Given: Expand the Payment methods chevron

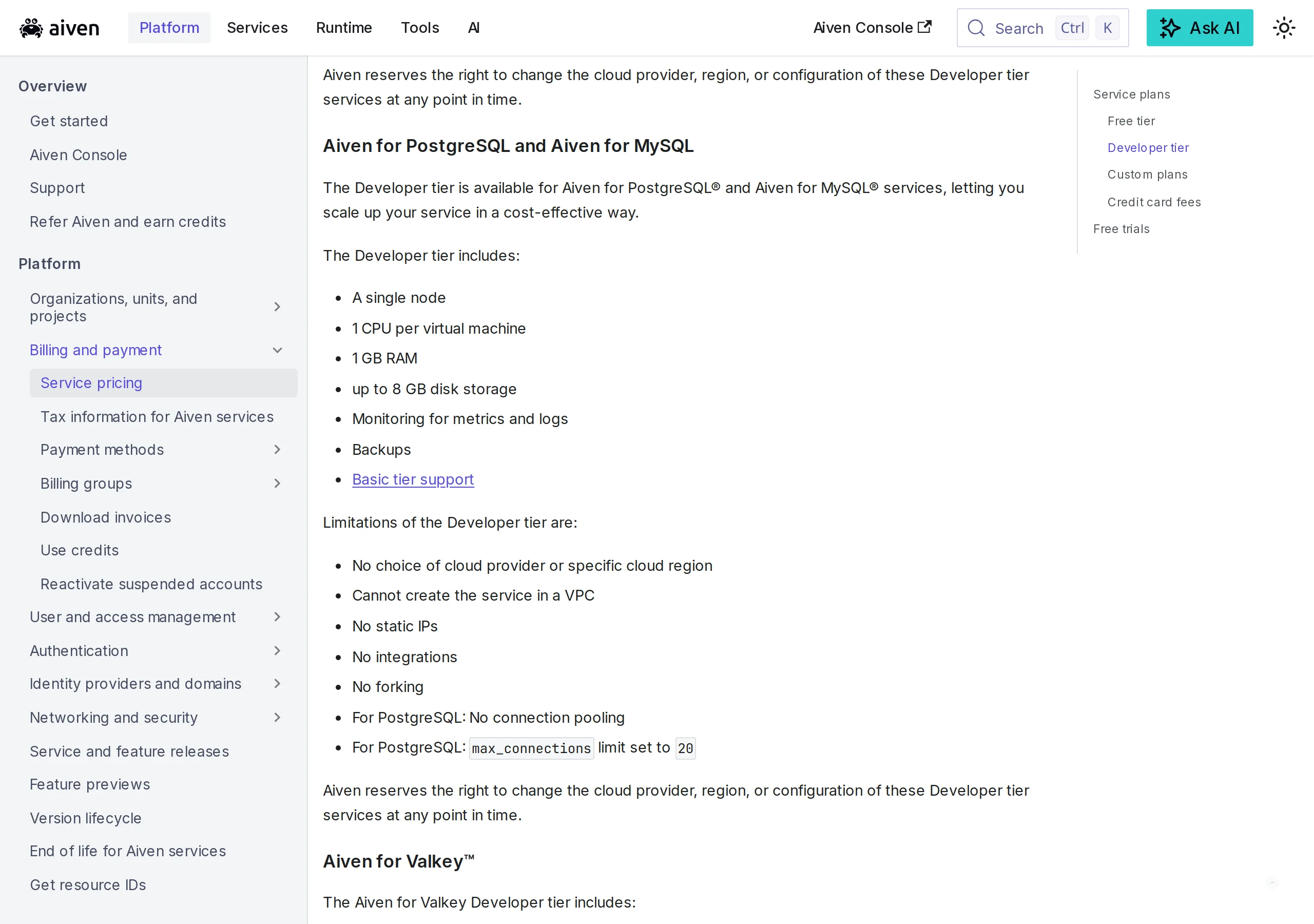Looking at the screenshot, I should pyautogui.click(x=277, y=450).
